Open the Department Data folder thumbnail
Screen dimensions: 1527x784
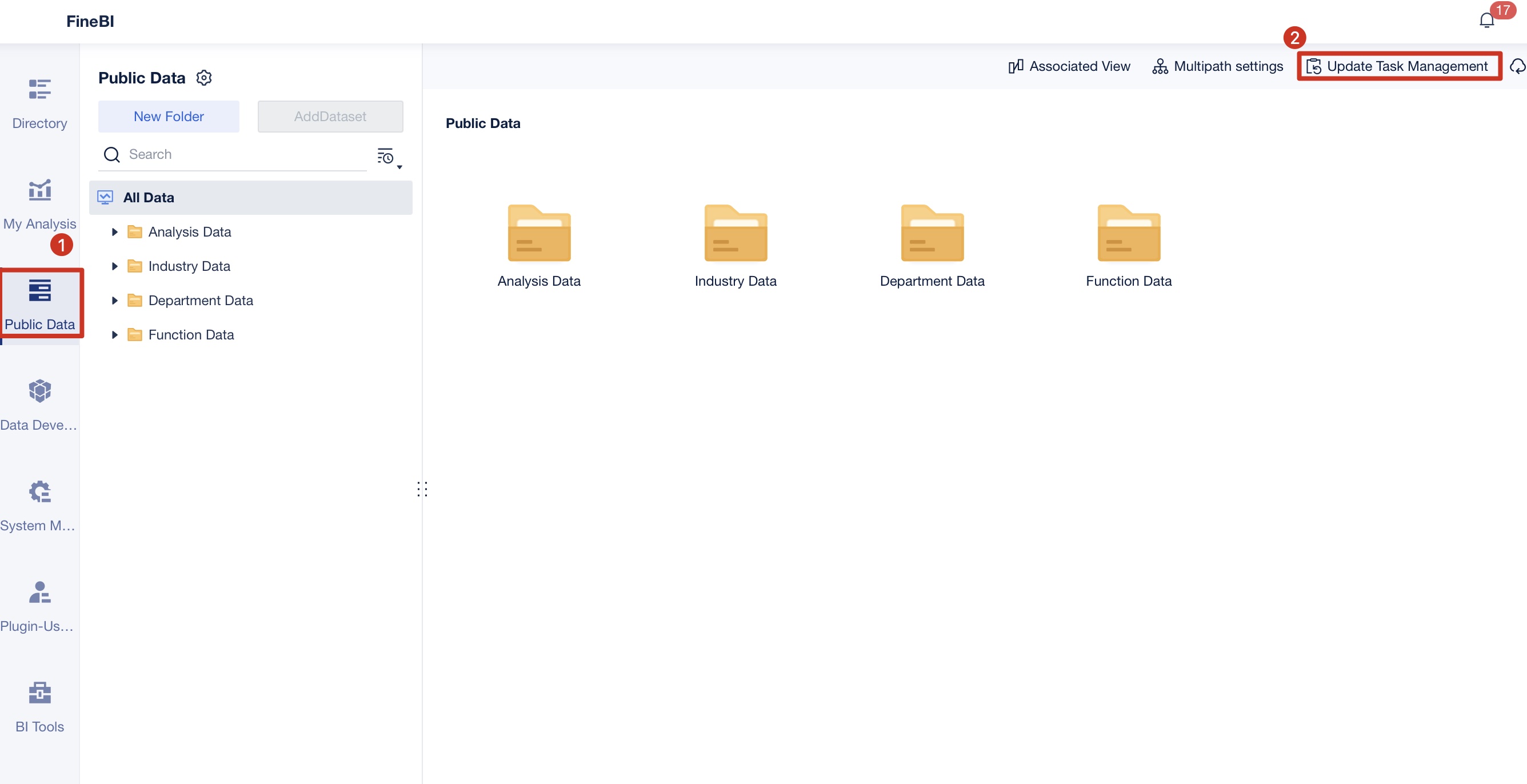pyautogui.click(x=932, y=233)
